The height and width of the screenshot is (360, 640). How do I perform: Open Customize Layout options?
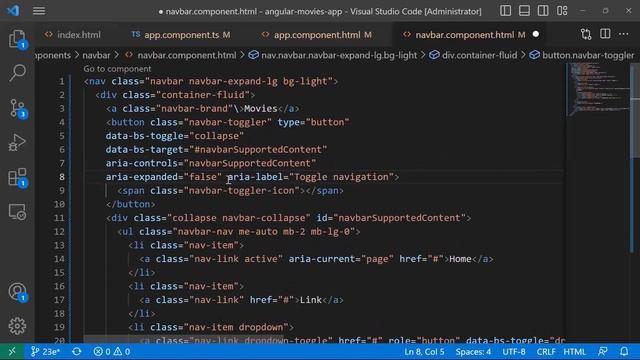point(562,11)
